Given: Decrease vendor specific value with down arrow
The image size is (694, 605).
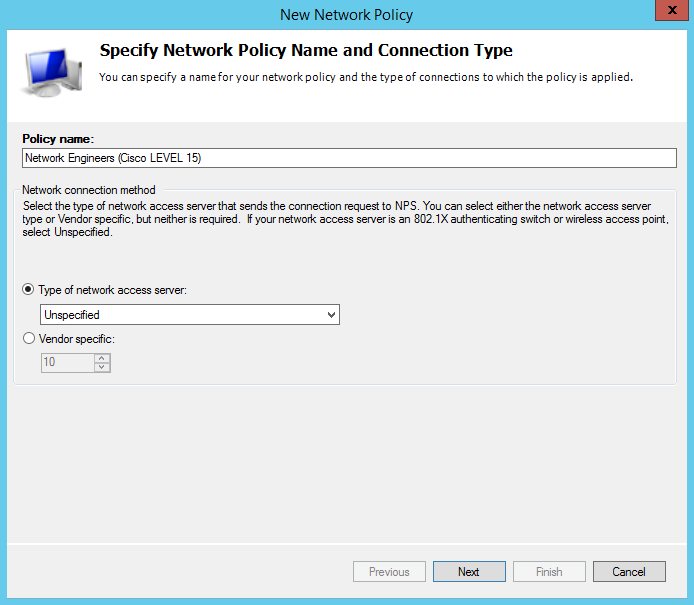Looking at the screenshot, I should pos(100,367).
